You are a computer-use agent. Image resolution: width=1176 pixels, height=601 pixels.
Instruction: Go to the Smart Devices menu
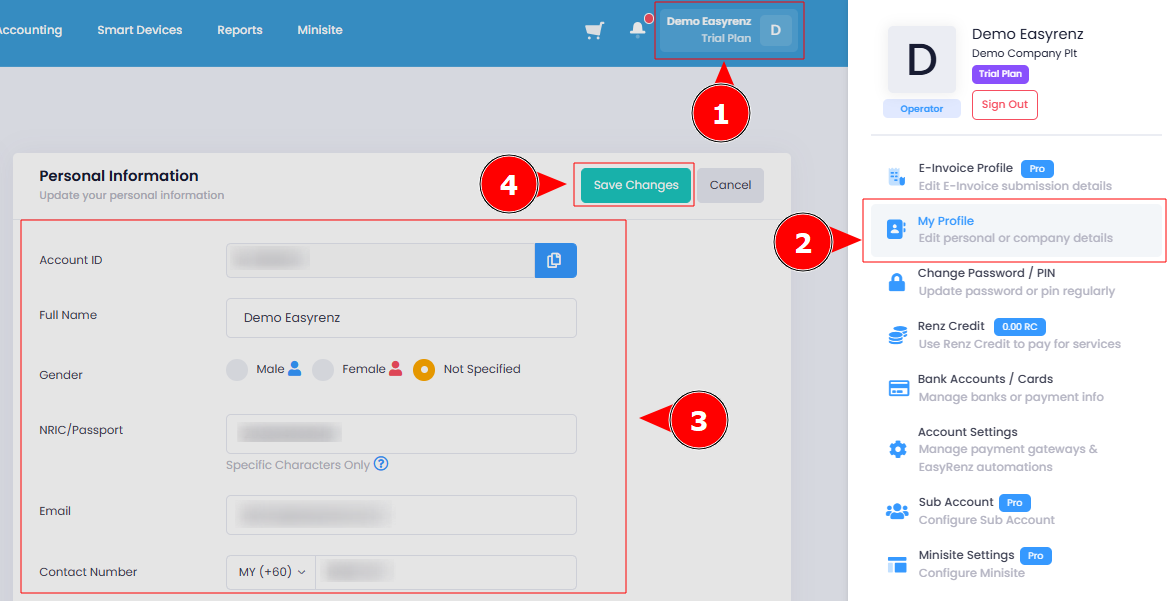140,30
